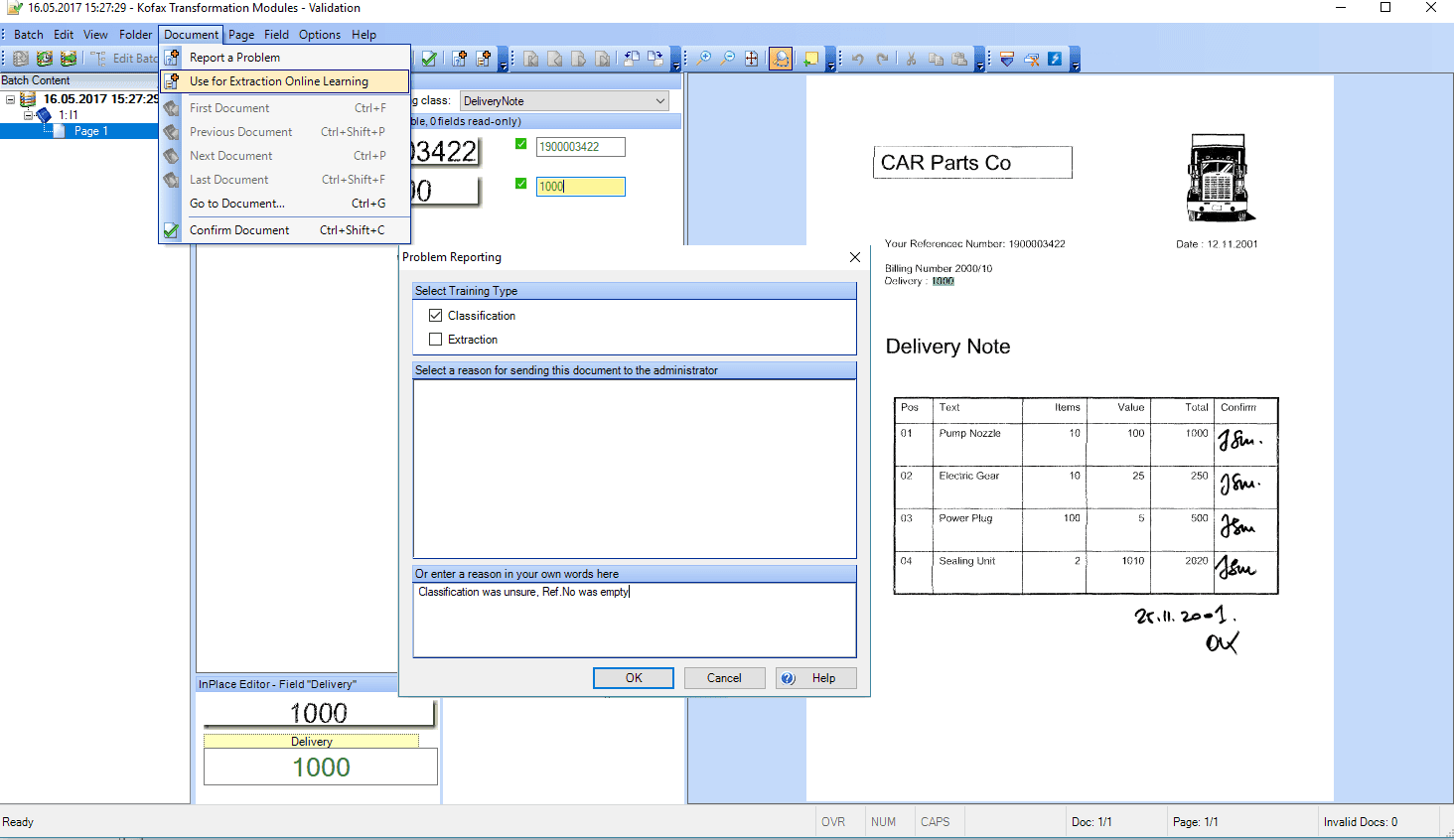
Task: Select Page 1 in Batch Content tree
Action: tap(90, 131)
